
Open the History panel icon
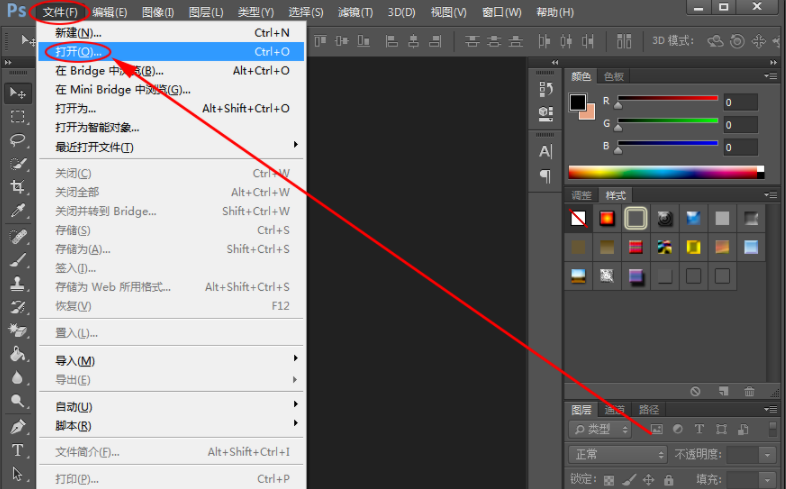(545, 89)
